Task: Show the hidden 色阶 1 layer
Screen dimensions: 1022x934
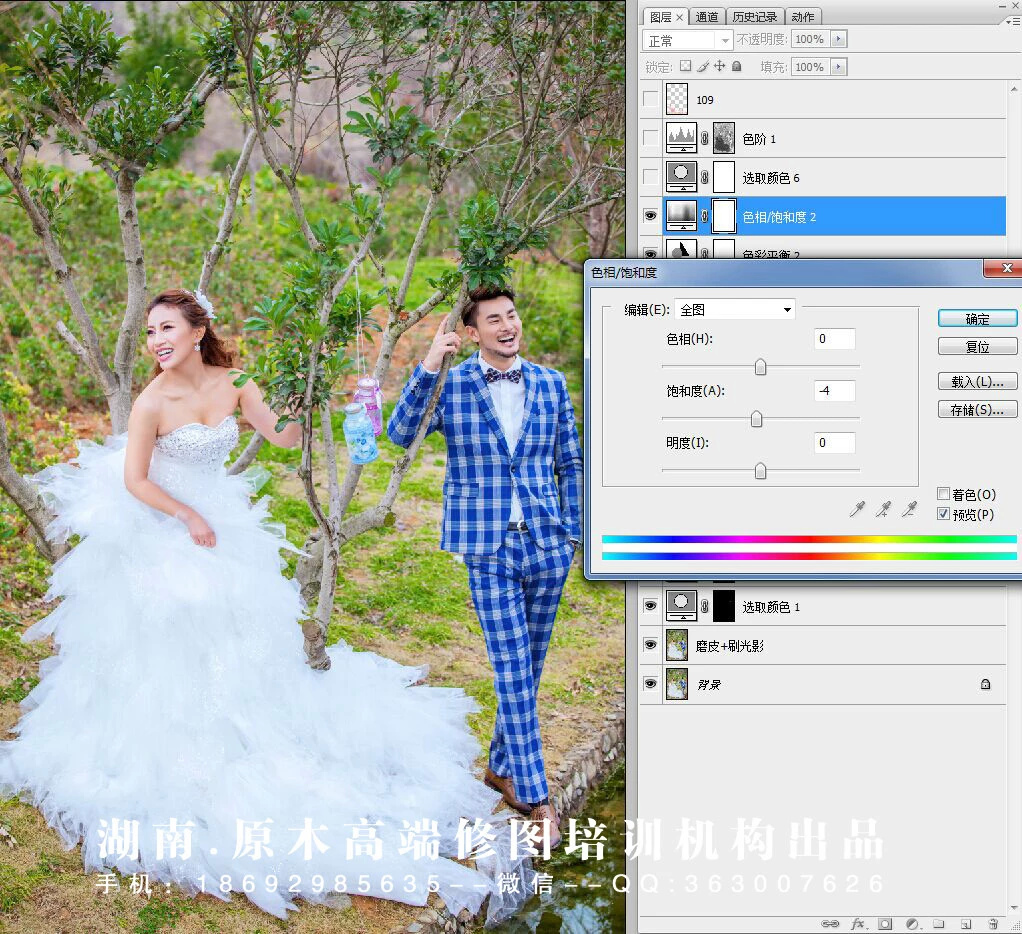Action: click(650, 138)
